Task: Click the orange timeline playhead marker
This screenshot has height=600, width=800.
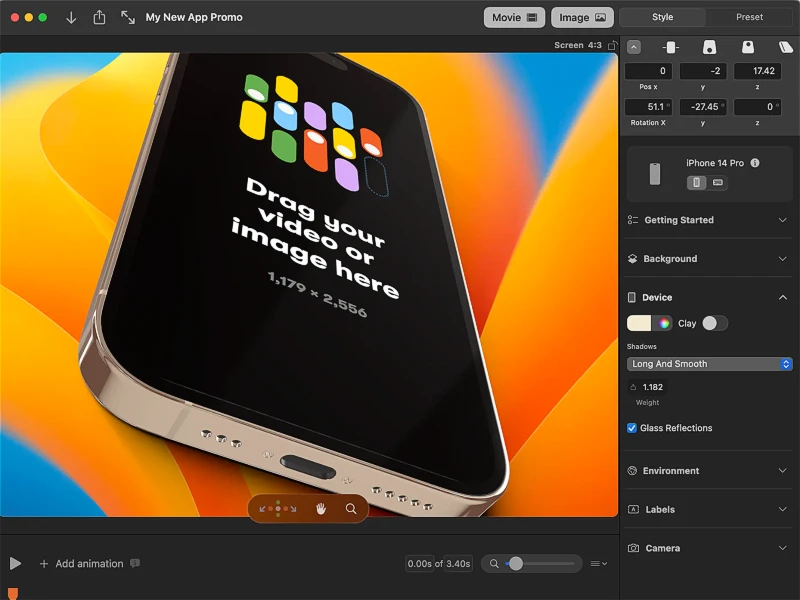Action: [13, 593]
